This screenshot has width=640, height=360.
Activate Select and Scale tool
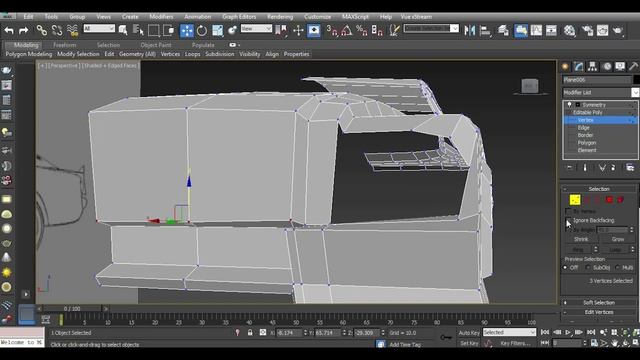(217, 31)
